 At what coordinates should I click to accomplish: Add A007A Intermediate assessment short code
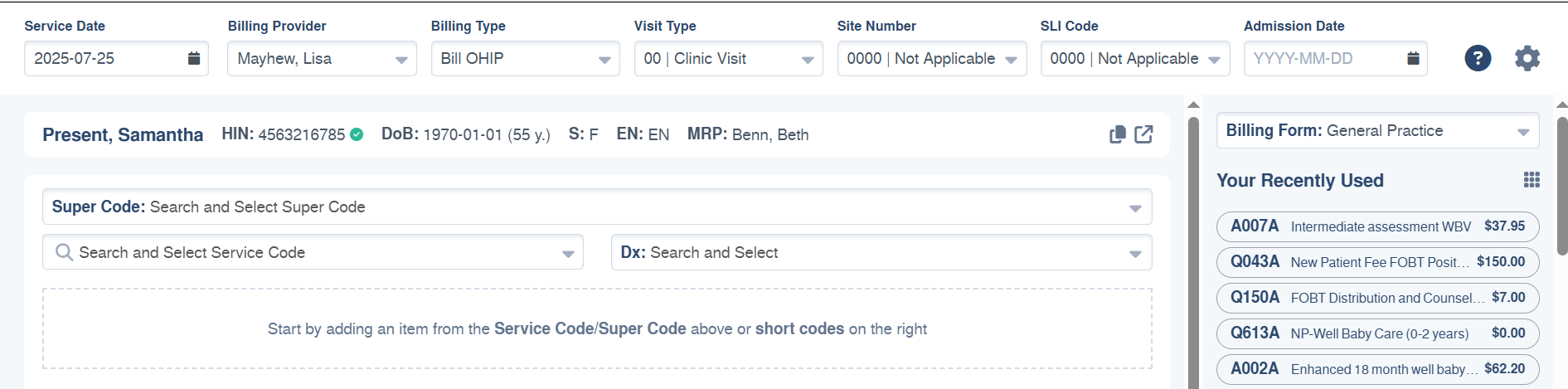(1377, 226)
